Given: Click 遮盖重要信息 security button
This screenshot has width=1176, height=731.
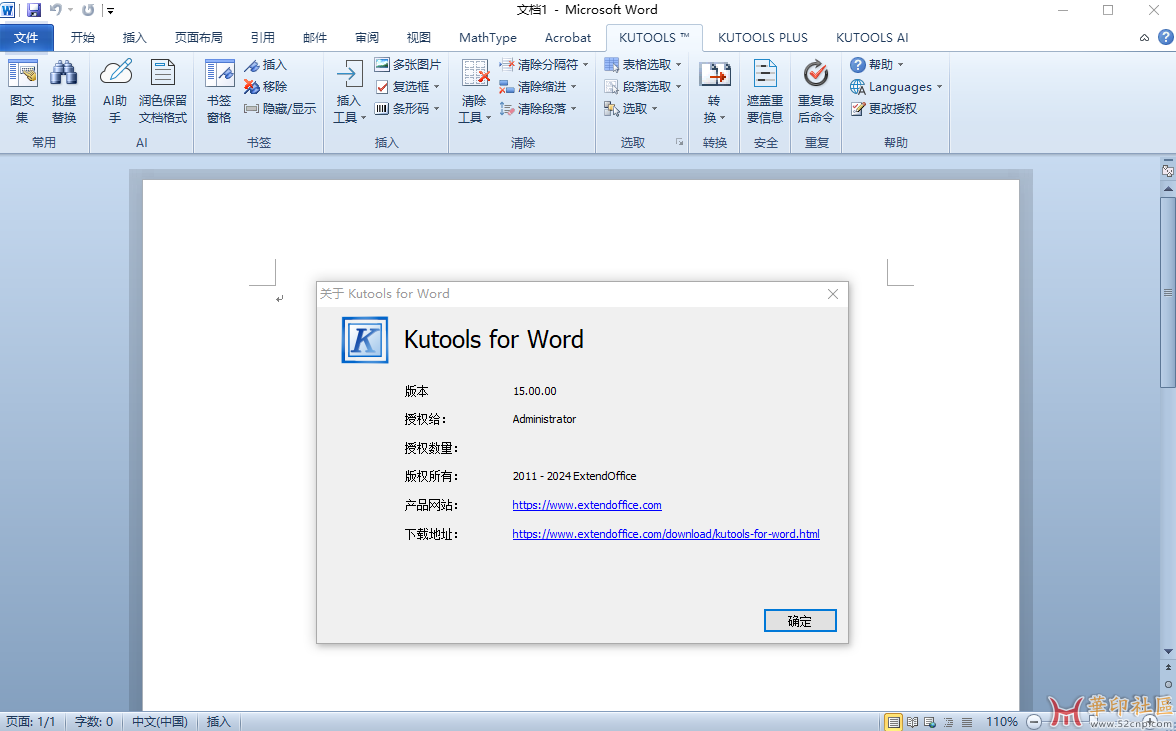Looking at the screenshot, I should pyautogui.click(x=765, y=91).
